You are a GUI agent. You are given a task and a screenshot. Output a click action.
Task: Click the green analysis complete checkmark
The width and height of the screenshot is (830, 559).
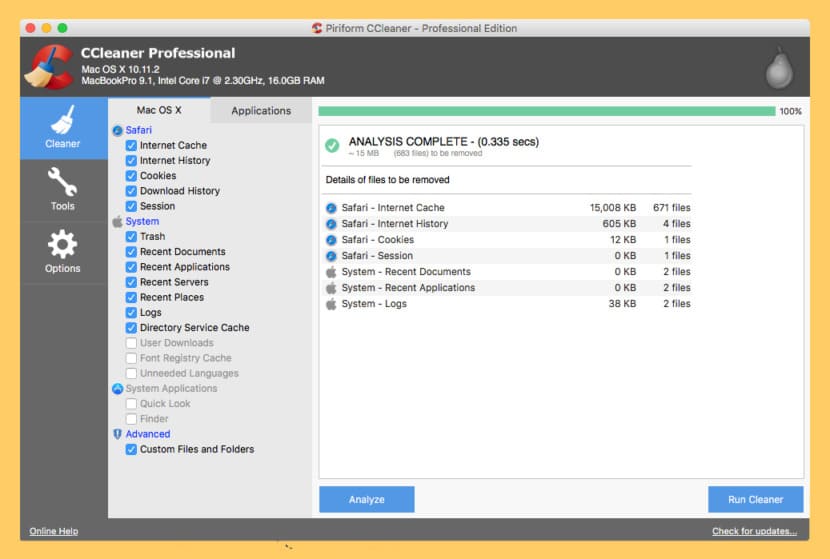332,145
